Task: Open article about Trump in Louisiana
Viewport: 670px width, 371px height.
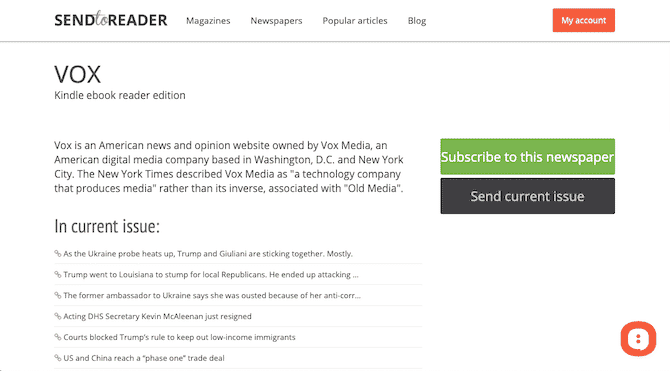Action: (x=211, y=274)
